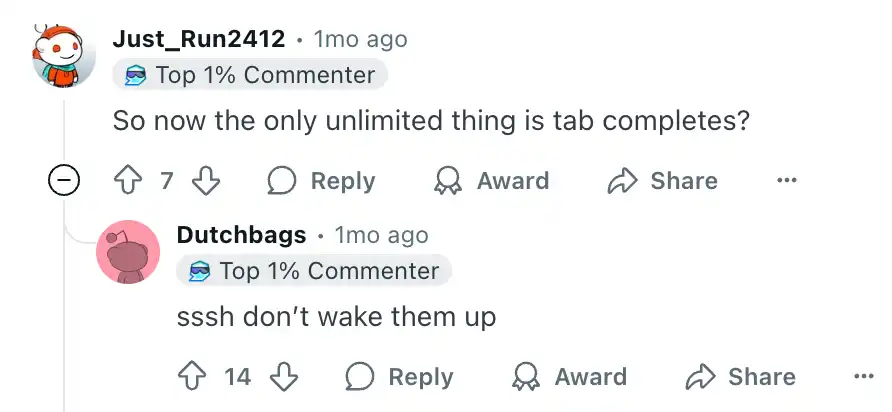Click the 1mo ago timestamp on Dutchbags' reply

tap(382, 235)
